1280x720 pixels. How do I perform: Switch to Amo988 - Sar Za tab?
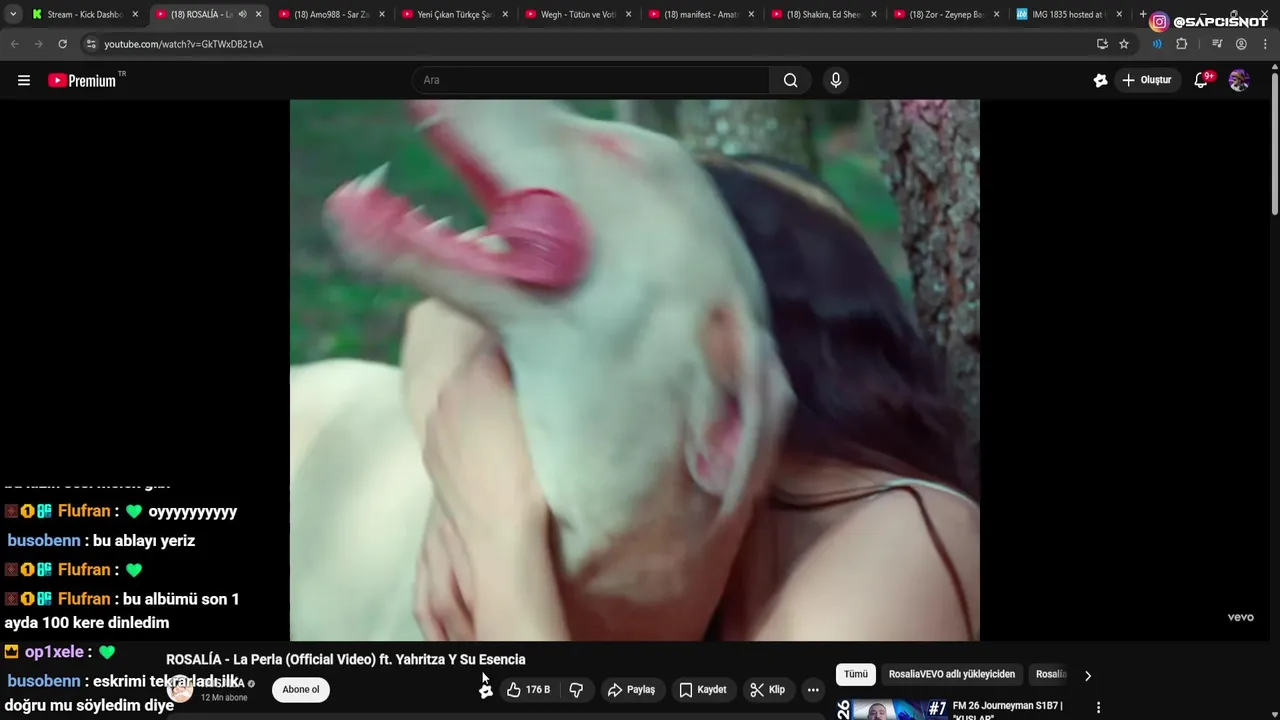[x=330, y=15]
